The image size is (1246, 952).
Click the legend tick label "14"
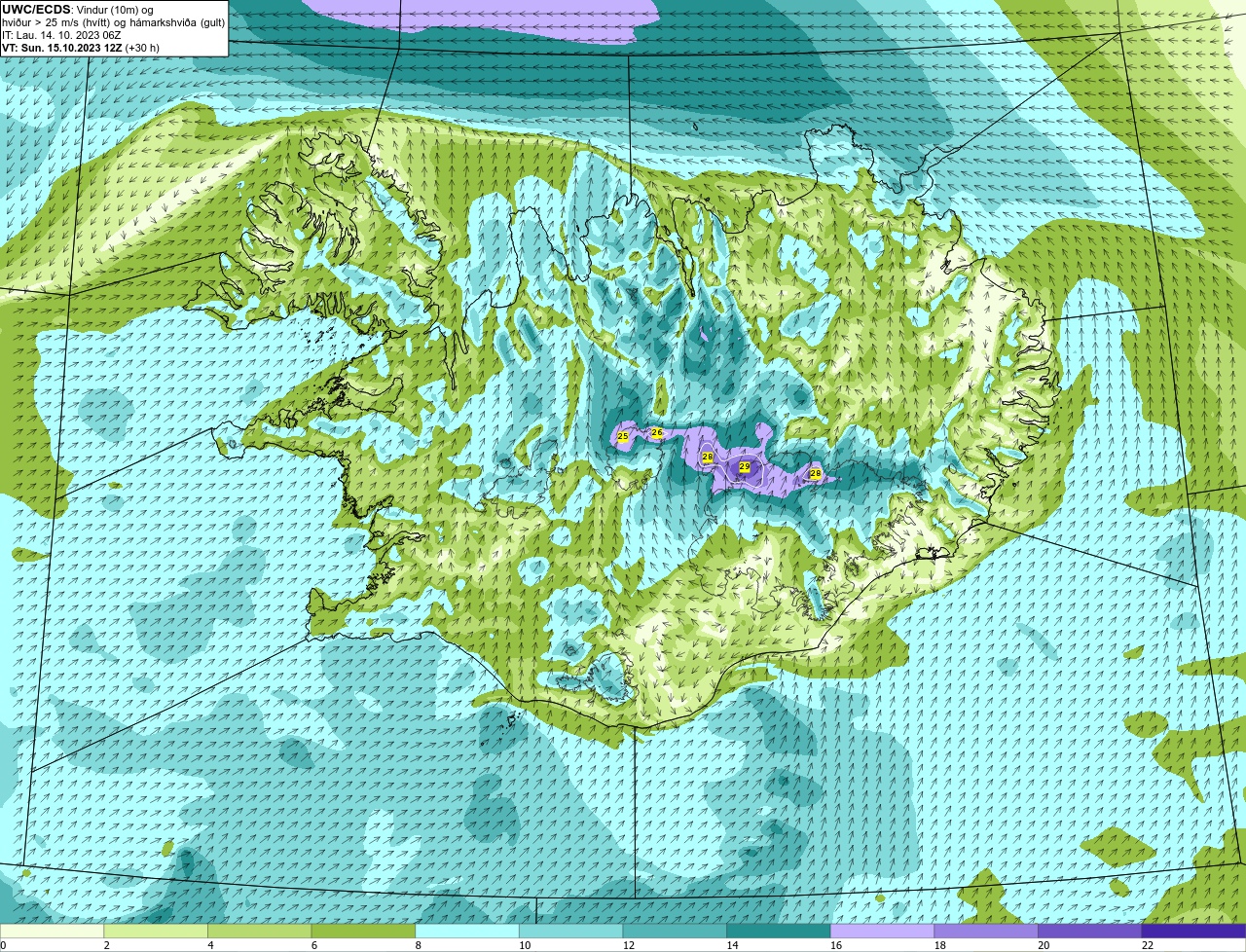[x=732, y=945]
